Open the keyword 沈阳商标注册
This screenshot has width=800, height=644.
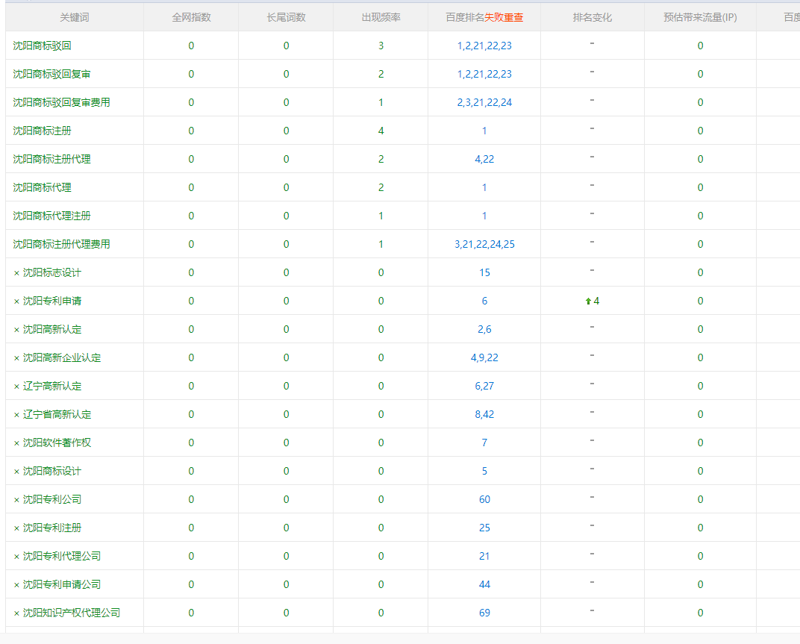point(42,131)
